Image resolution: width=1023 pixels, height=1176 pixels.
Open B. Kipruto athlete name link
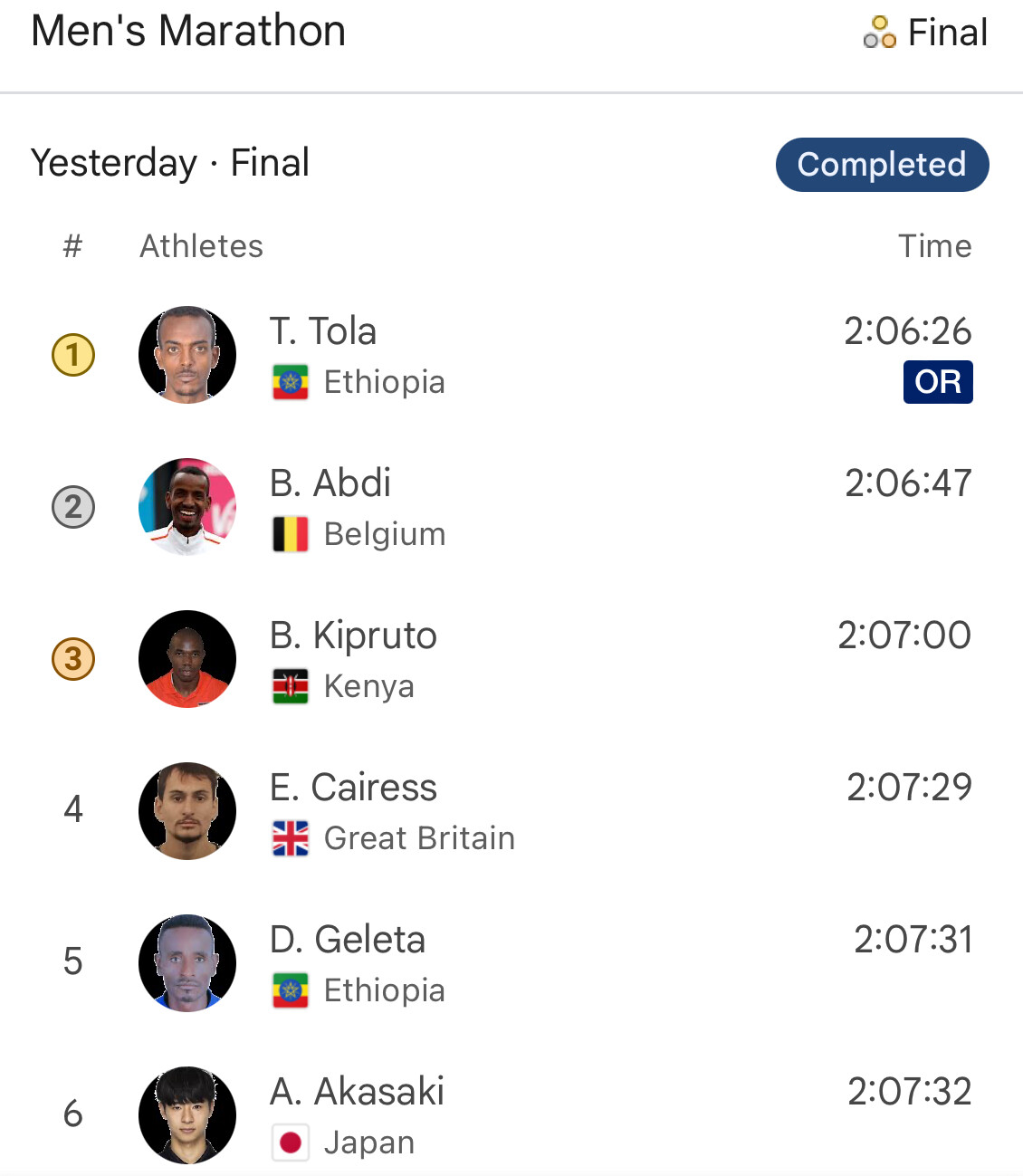tap(353, 636)
